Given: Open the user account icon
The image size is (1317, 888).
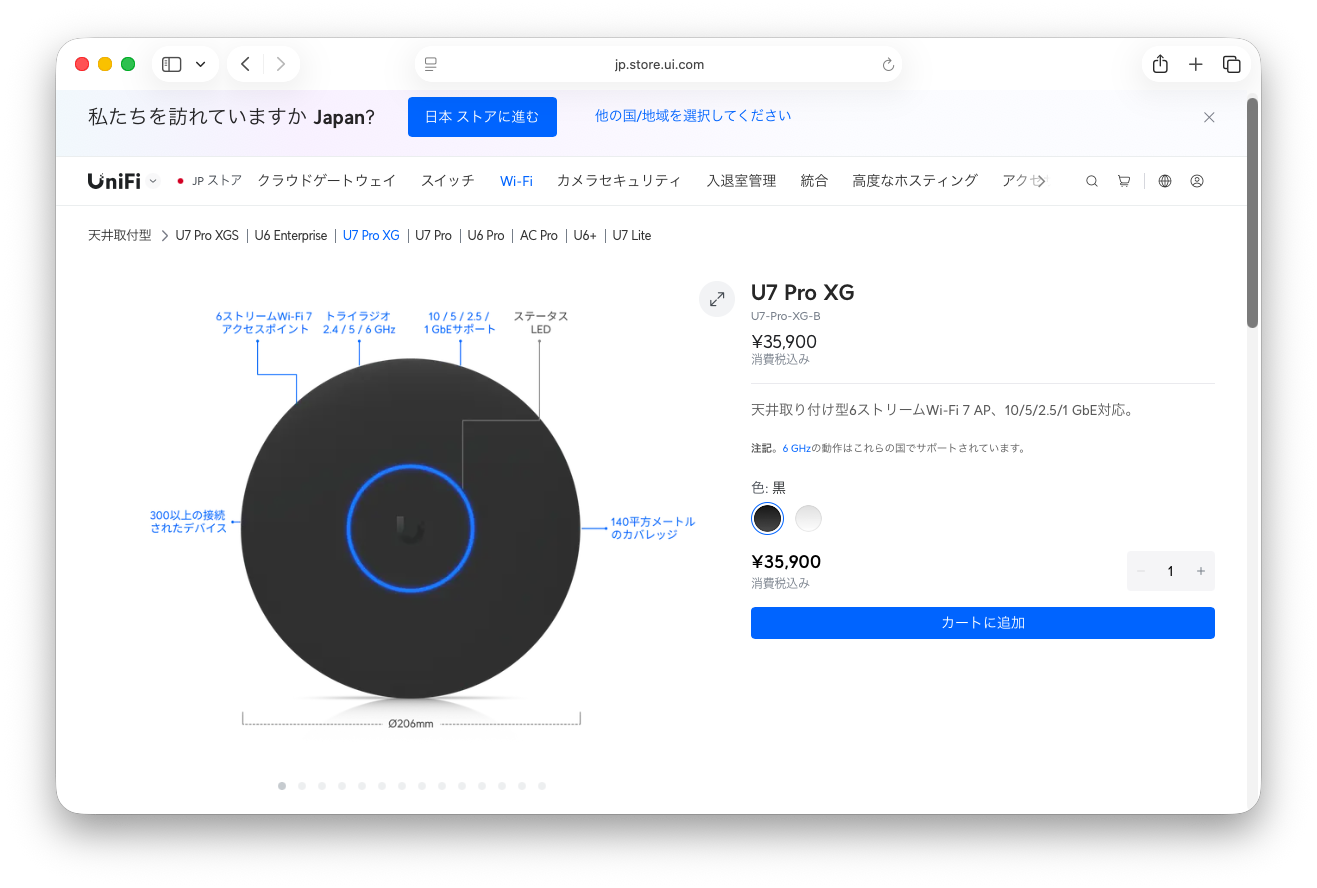Looking at the screenshot, I should pyautogui.click(x=1197, y=181).
